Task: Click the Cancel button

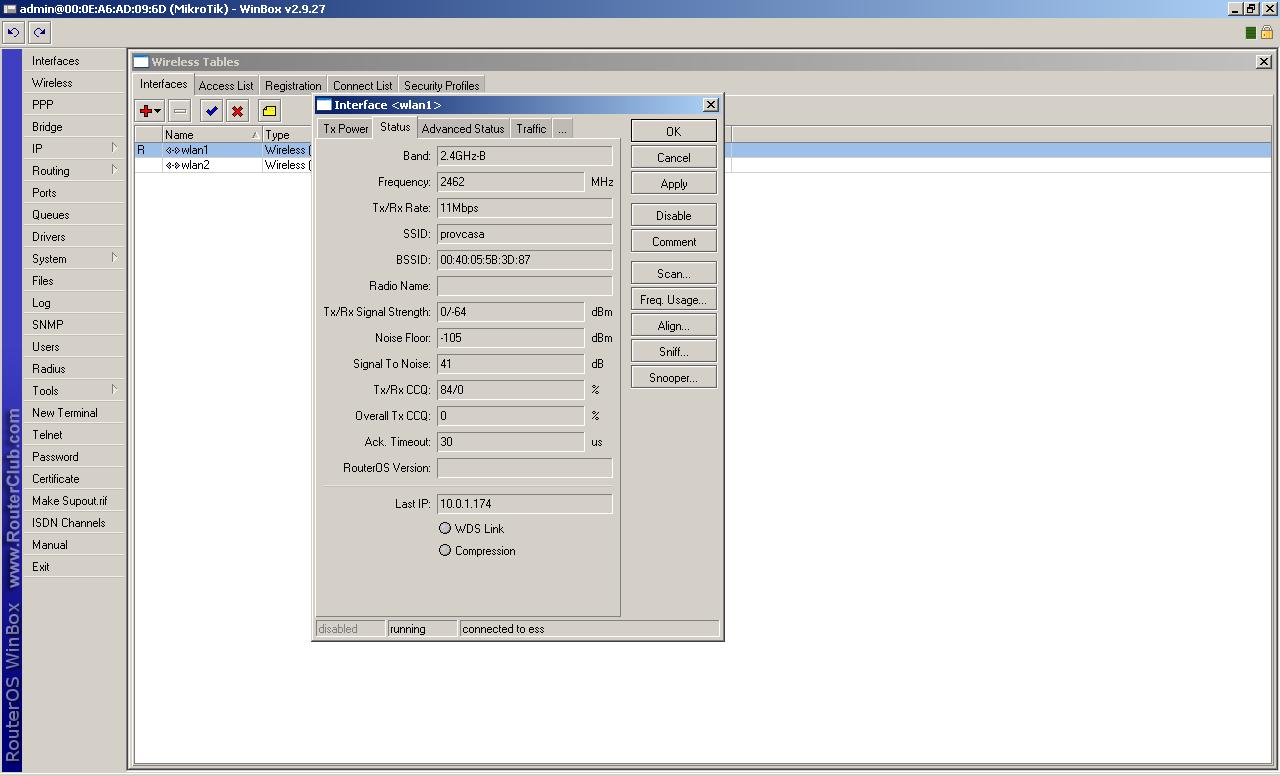Action: tap(674, 157)
